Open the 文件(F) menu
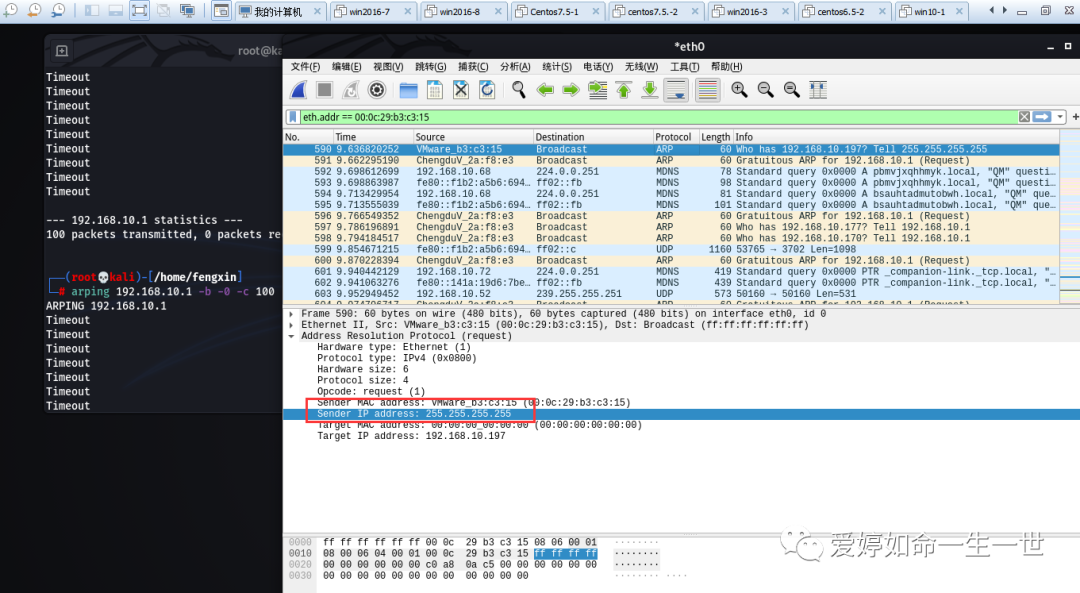This screenshot has height=593, width=1080. (x=305, y=67)
